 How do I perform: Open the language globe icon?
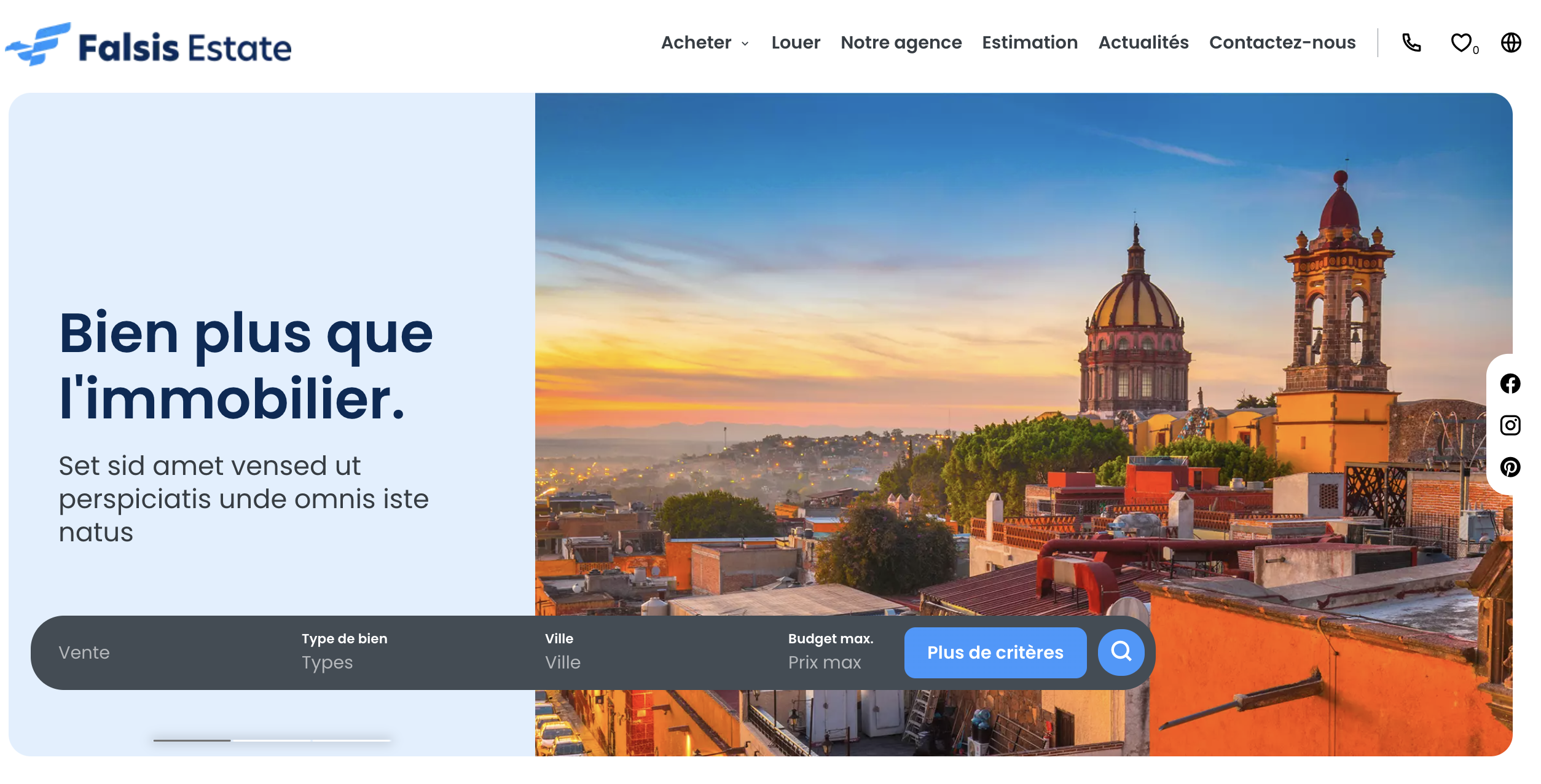click(x=1511, y=42)
